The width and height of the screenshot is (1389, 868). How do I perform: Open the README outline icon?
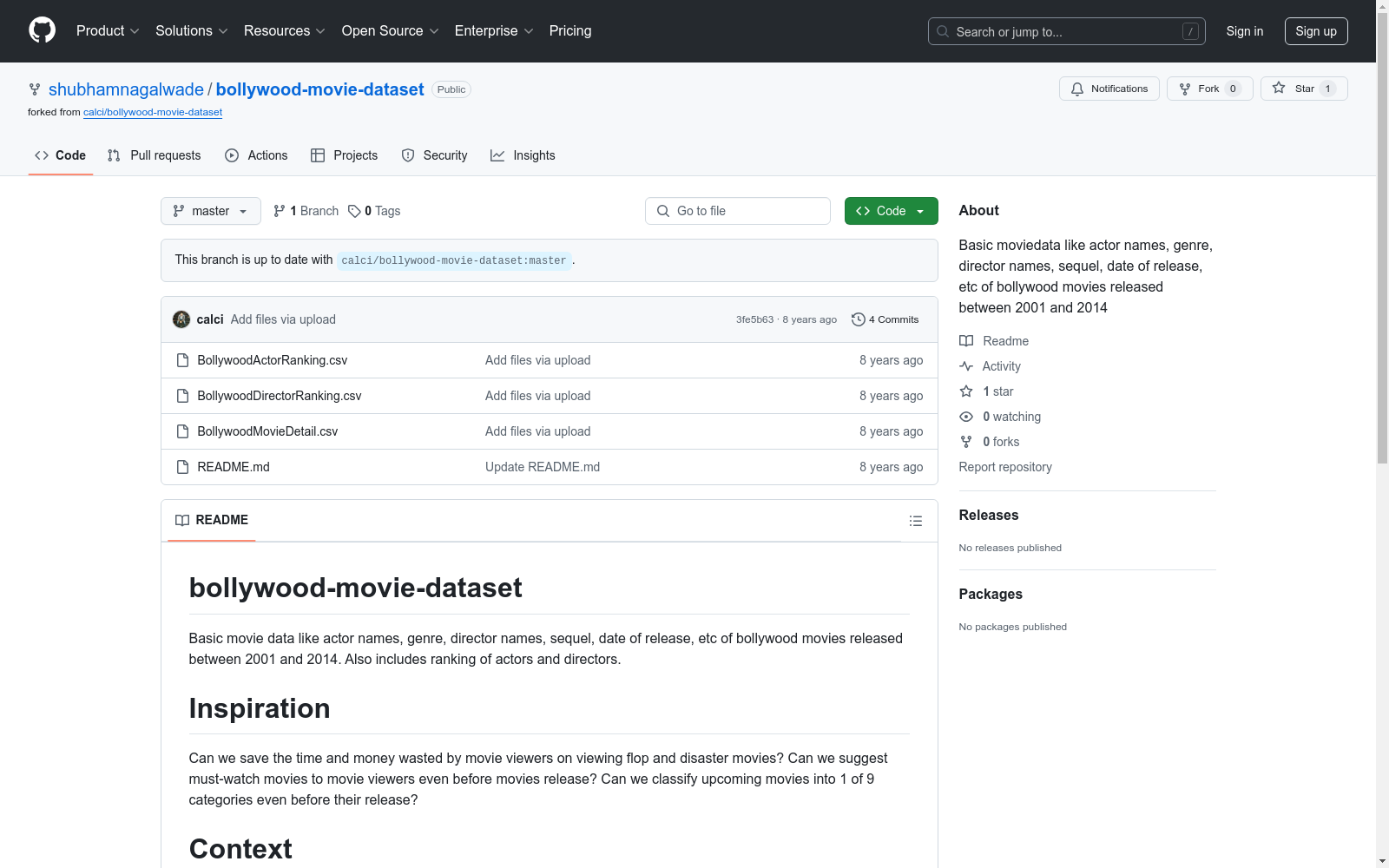pyautogui.click(x=915, y=521)
